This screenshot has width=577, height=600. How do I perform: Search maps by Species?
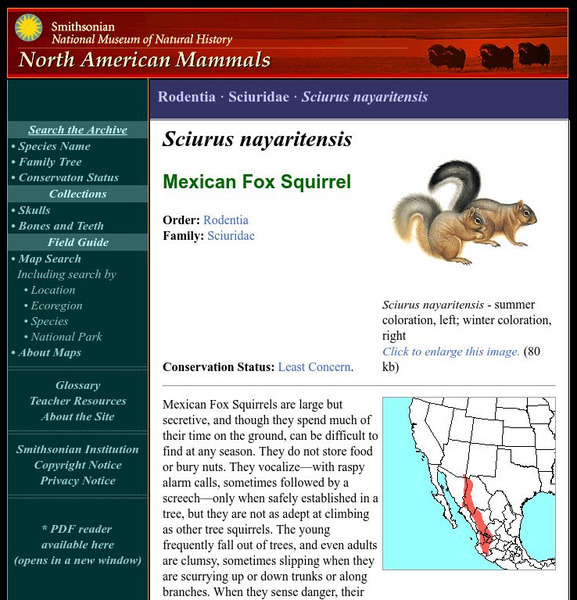49,321
